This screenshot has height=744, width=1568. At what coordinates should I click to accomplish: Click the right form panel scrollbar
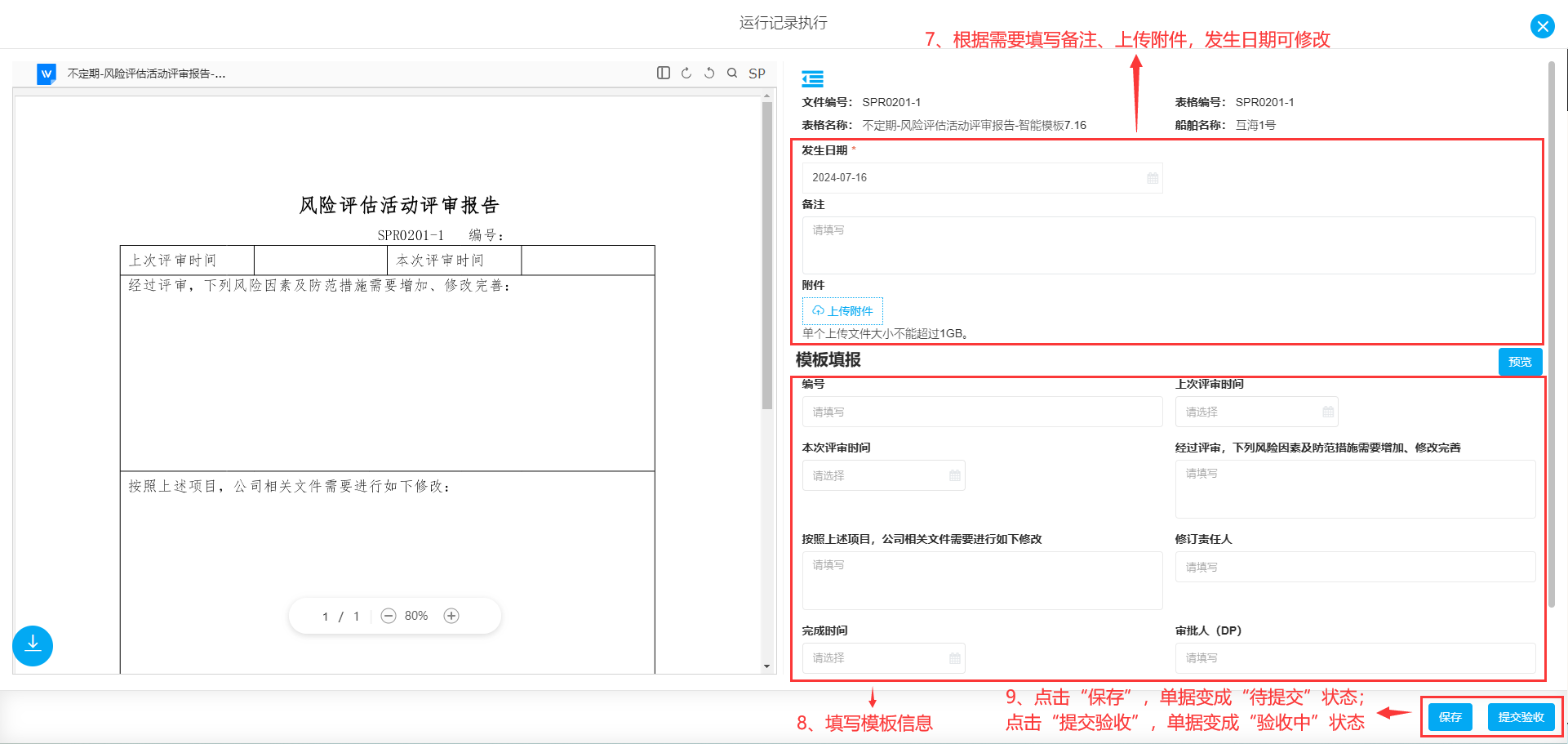(x=1551, y=335)
